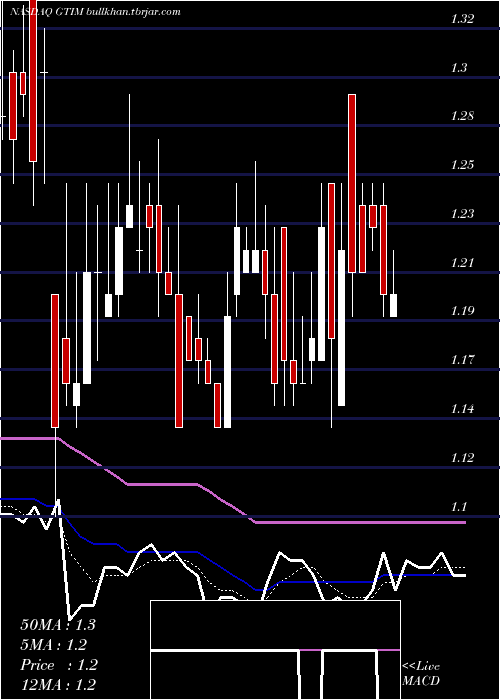Click the 1.17 price axis label
The width and height of the screenshot is (500, 700).
pyautogui.click(x=462, y=360)
